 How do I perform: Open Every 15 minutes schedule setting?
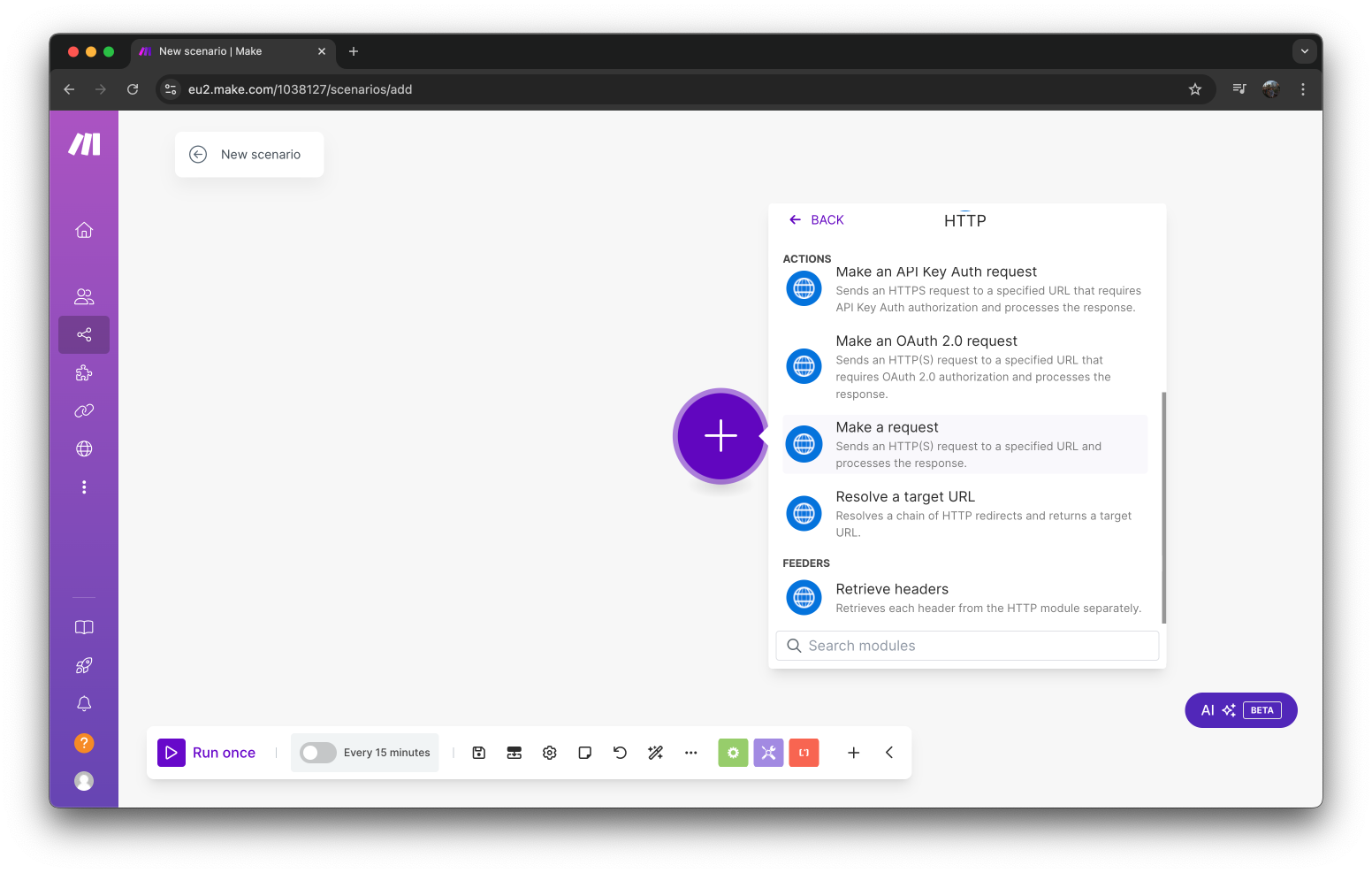tap(386, 753)
